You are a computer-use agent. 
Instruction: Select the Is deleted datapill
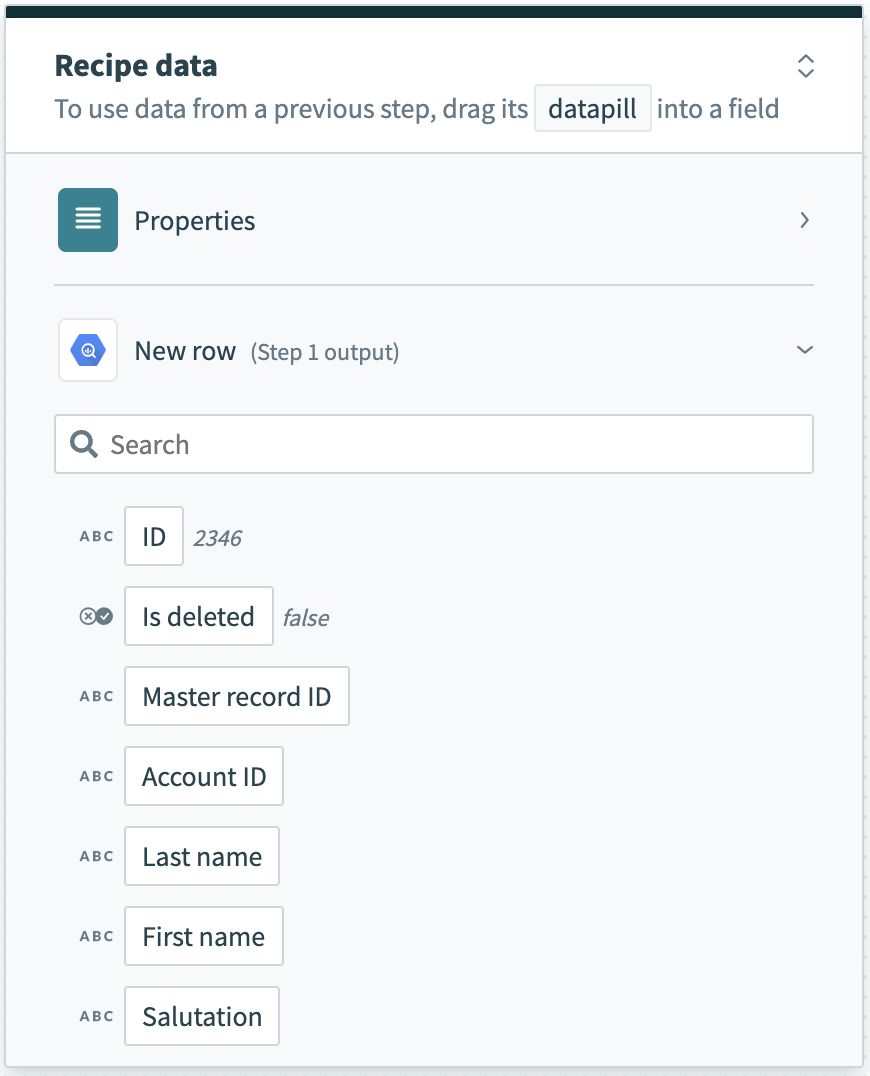(199, 617)
